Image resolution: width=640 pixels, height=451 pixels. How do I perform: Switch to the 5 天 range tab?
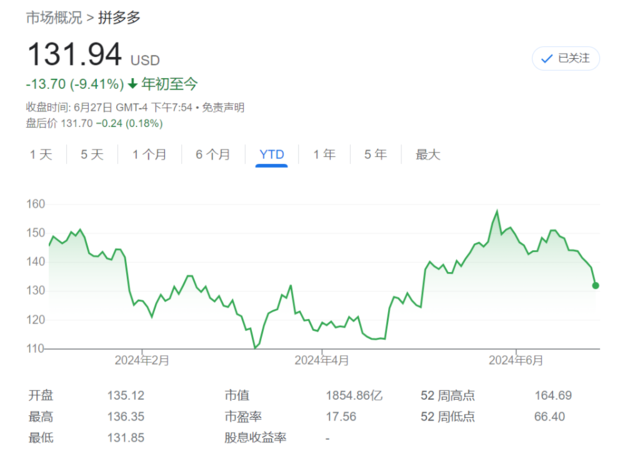92,154
